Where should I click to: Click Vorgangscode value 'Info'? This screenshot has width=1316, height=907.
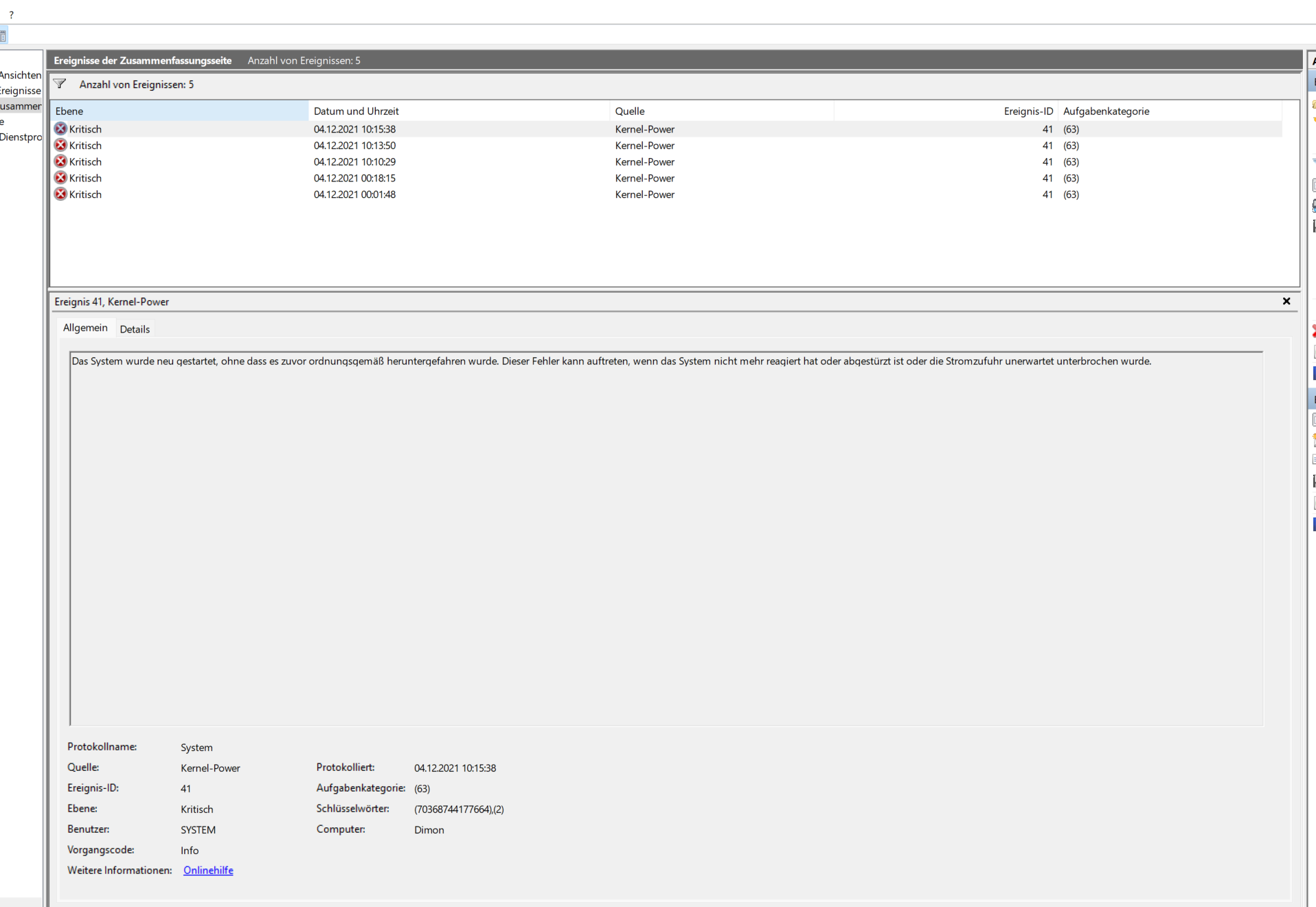(190, 851)
